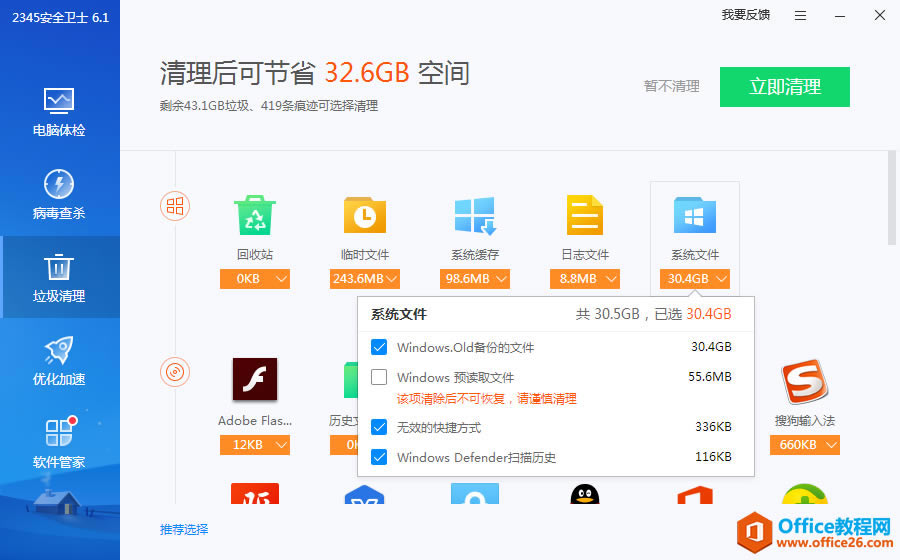Click the software category disc icon on timeline
Viewport: 900px width, 560px height.
click(x=175, y=372)
